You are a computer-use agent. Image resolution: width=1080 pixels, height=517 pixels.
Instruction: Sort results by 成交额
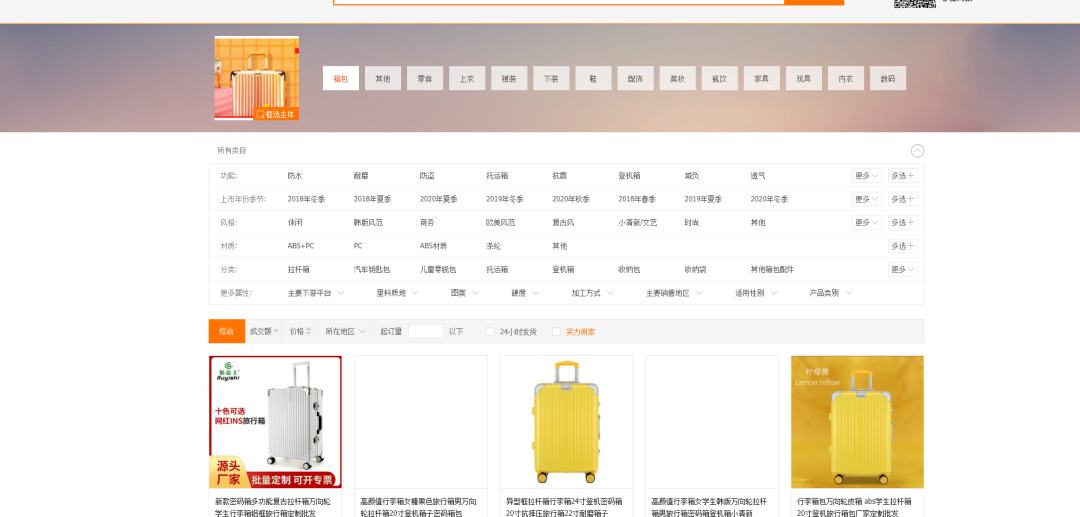pos(264,331)
